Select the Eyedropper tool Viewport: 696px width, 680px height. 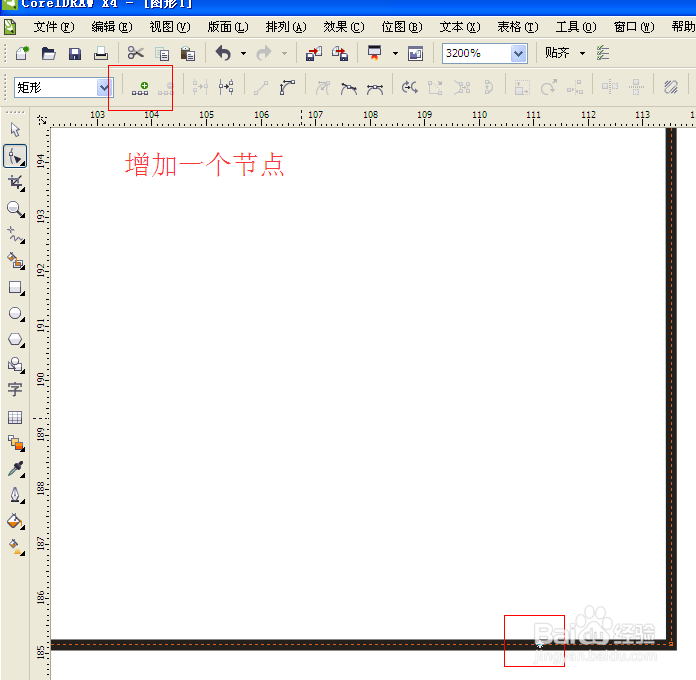click(16, 469)
